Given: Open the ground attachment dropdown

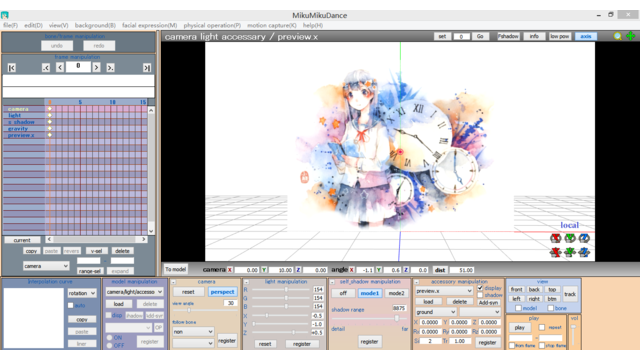Looking at the screenshot, I should pos(436,312).
